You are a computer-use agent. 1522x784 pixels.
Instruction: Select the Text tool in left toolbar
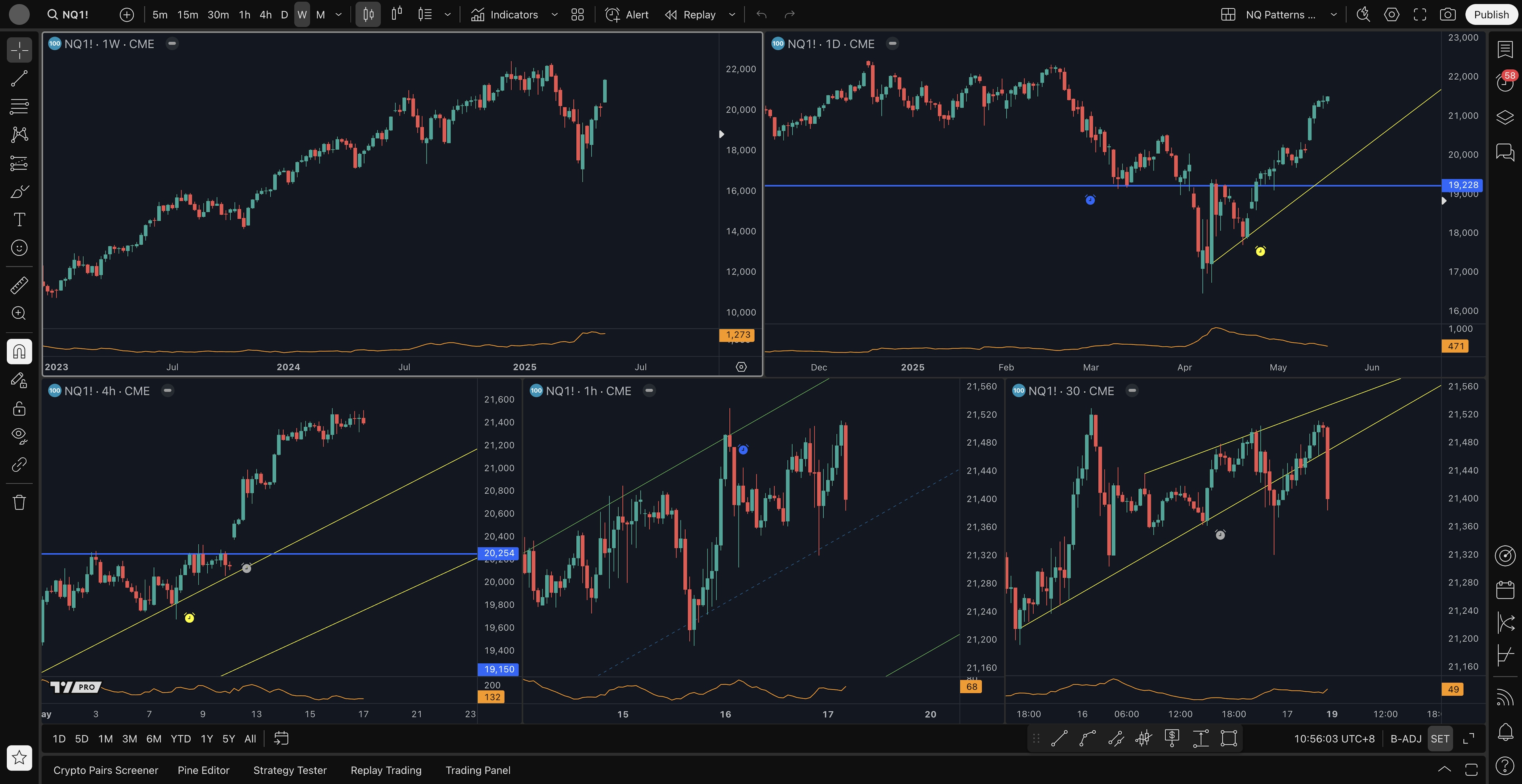(19, 219)
